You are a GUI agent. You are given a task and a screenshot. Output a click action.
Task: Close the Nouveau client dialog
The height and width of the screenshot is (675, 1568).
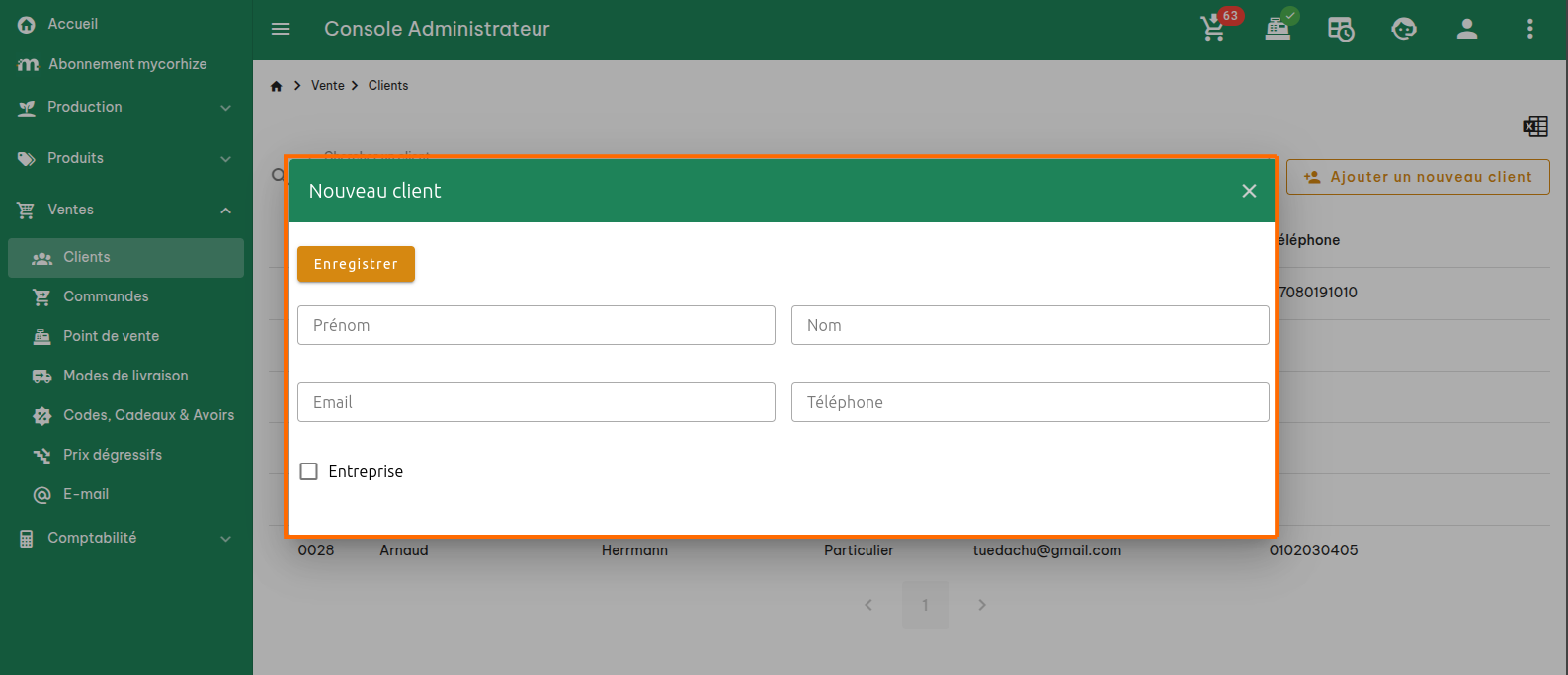point(1249,191)
